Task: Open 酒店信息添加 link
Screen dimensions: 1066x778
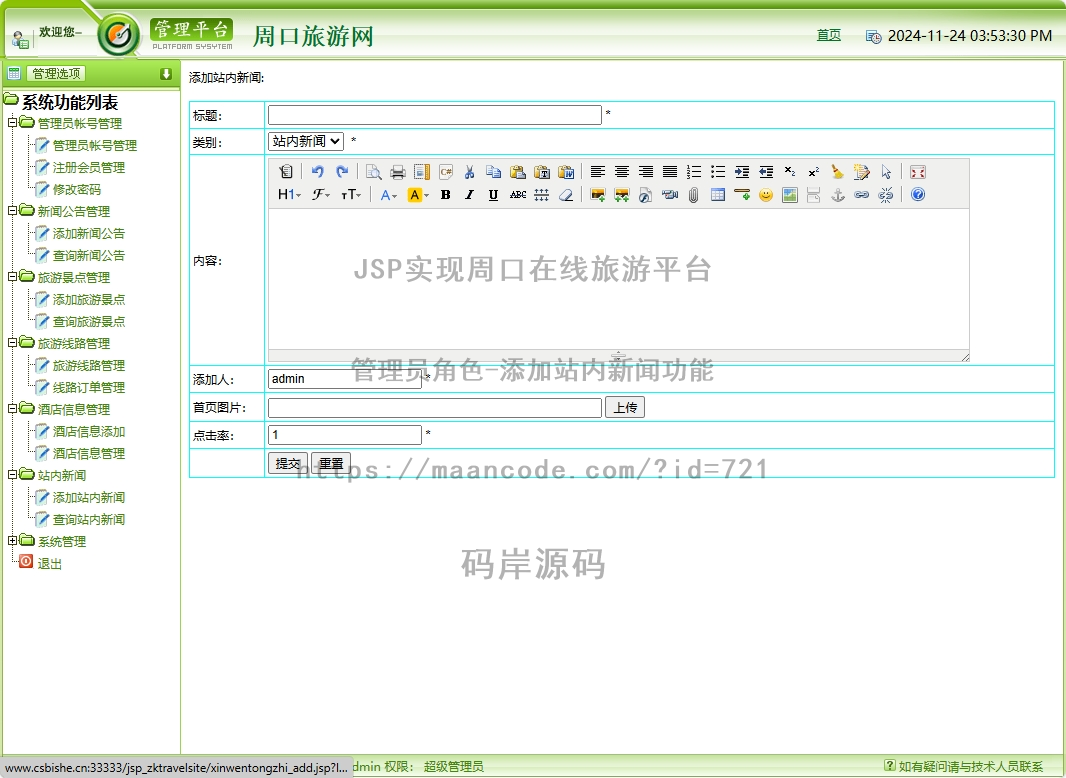Action: pyautogui.click(x=89, y=431)
